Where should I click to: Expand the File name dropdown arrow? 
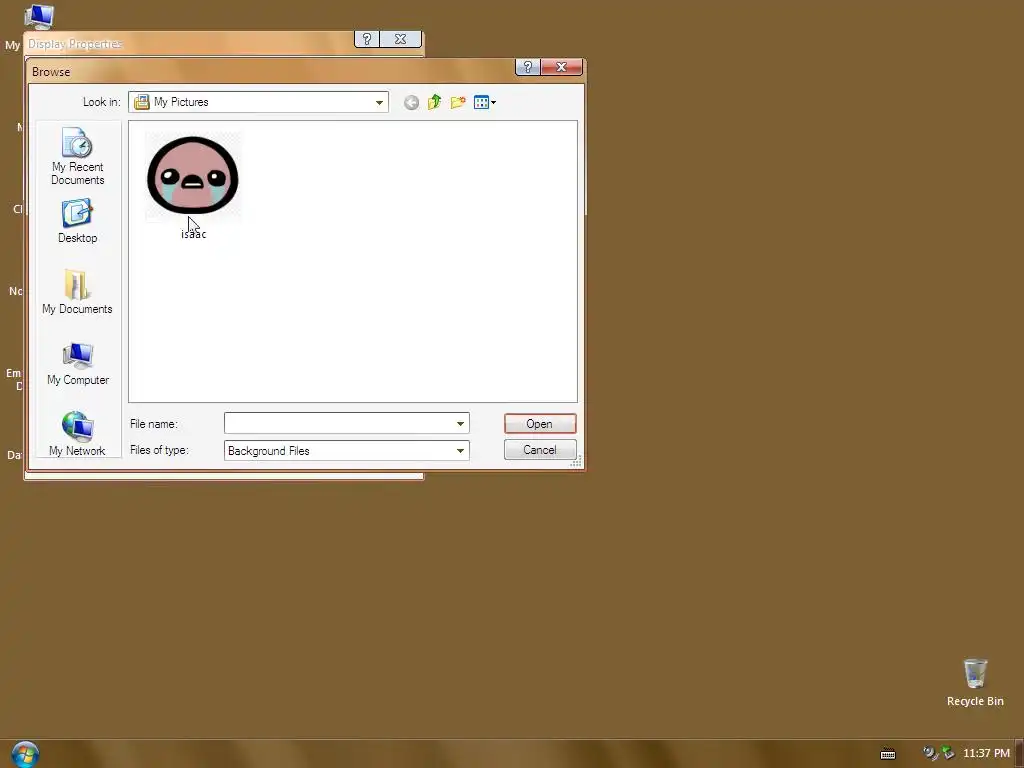(x=460, y=424)
